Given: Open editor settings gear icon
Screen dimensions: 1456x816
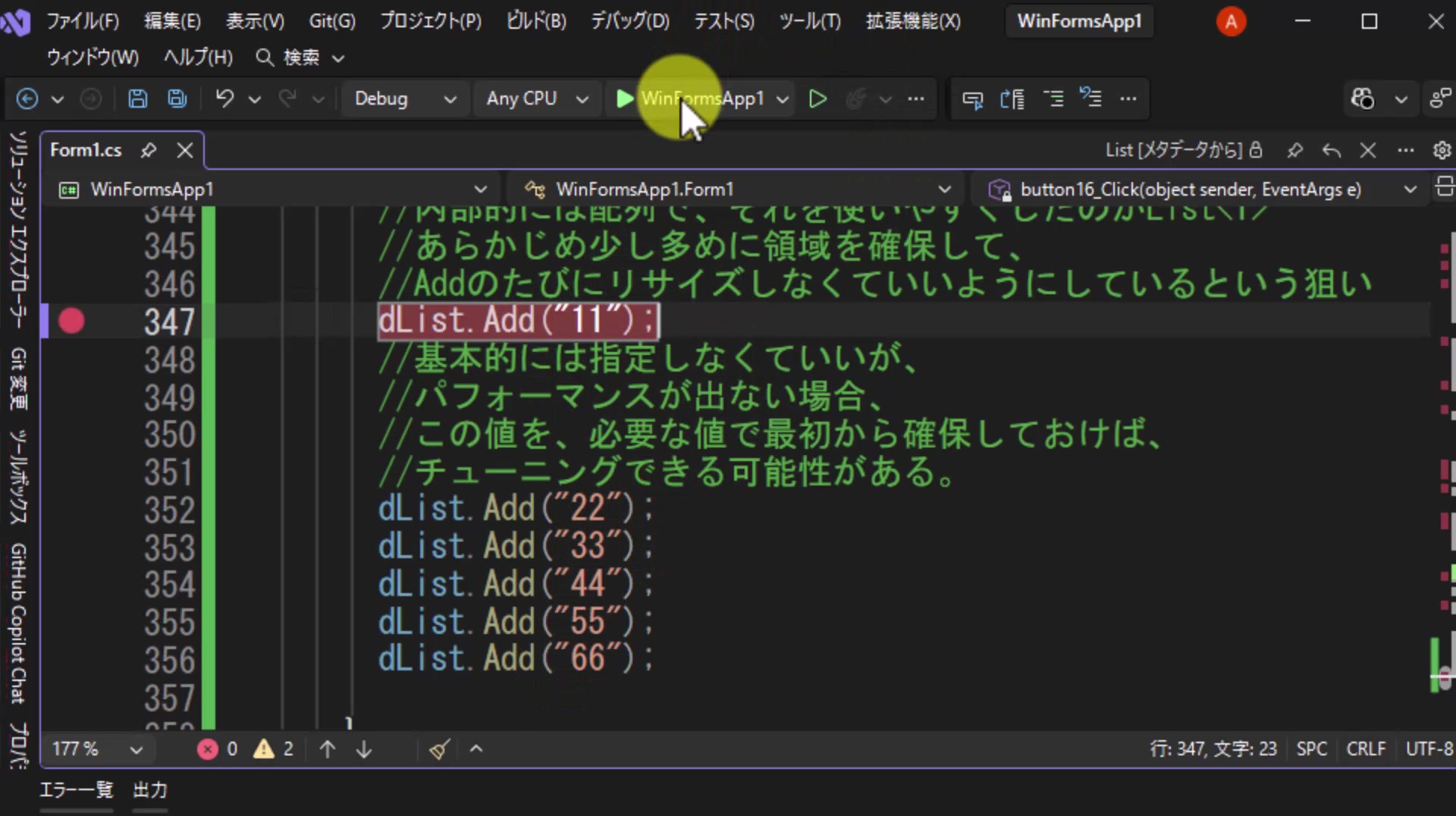Looking at the screenshot, I should (x=1442, y=150).
